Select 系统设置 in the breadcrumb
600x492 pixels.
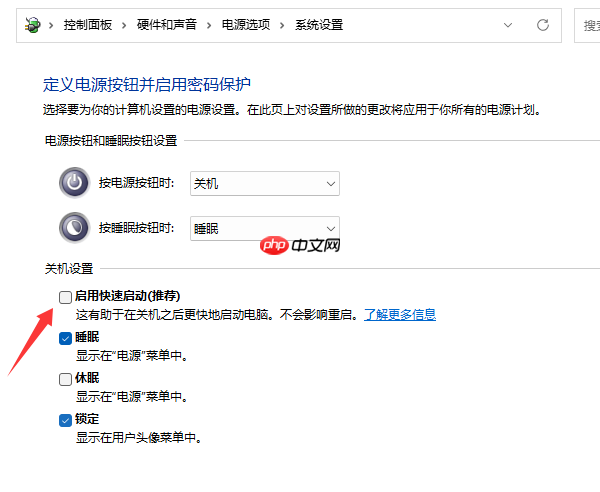(x=319, y=25)
